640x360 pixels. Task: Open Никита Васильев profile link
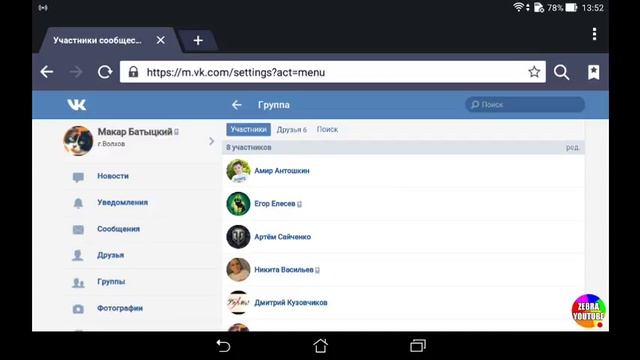(x=284, y=270)
